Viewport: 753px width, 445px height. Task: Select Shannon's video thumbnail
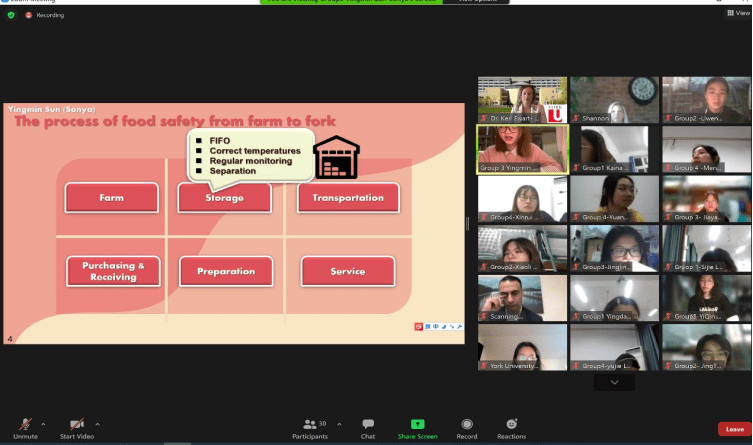[614, 100]
